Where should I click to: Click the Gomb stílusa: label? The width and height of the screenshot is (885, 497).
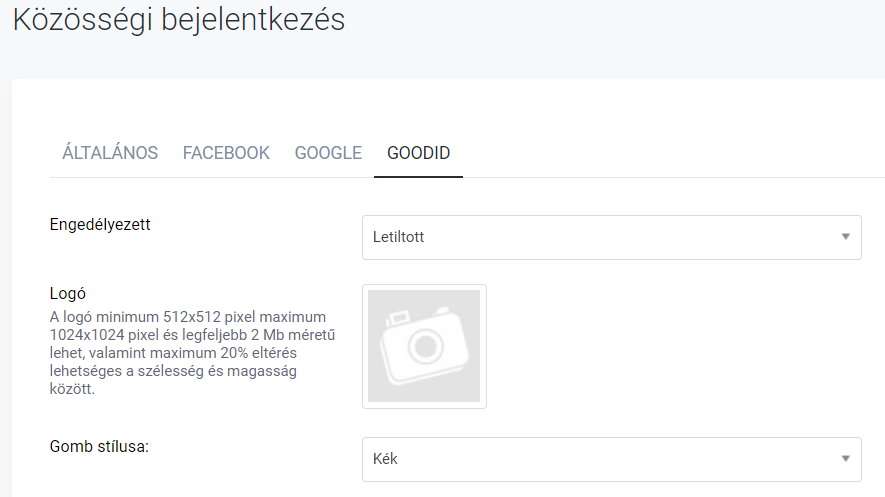click(x=99, y=446)
